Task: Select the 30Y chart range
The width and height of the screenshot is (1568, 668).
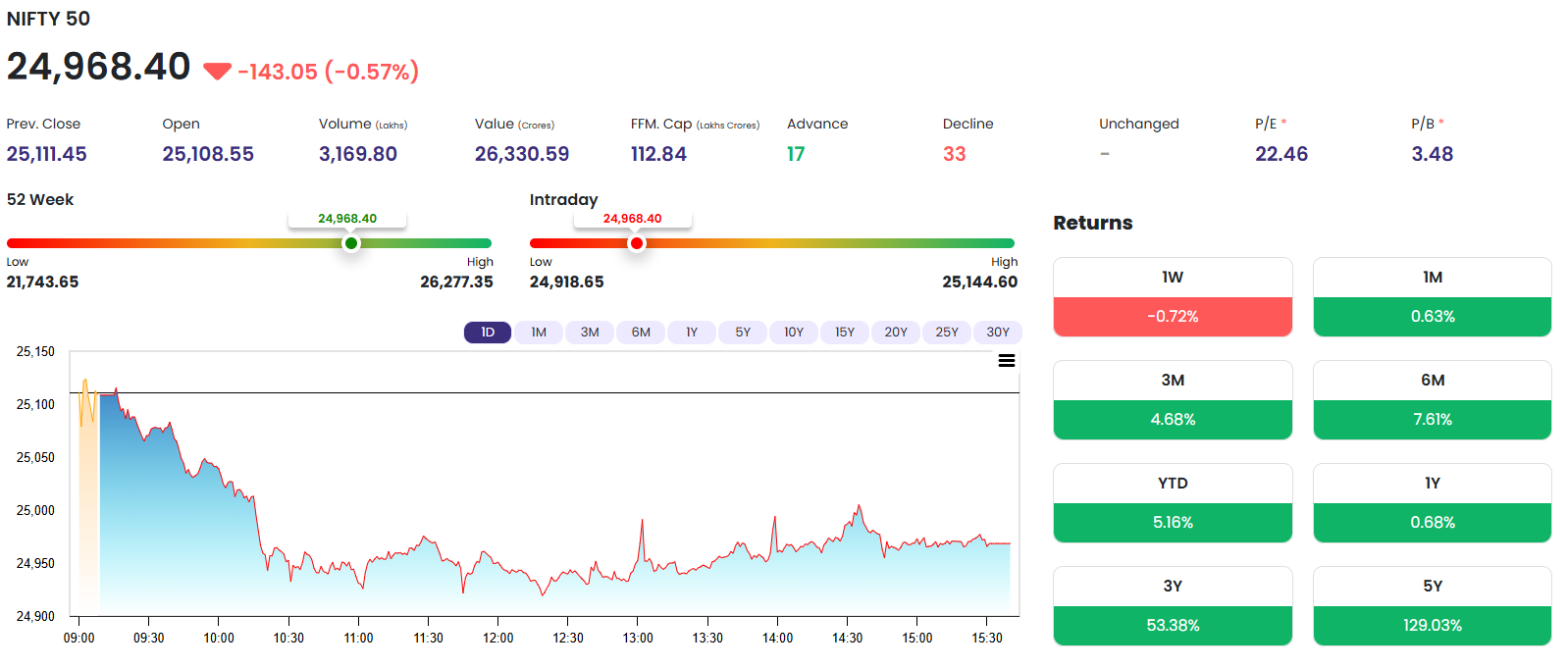Action: coord(998,333)
